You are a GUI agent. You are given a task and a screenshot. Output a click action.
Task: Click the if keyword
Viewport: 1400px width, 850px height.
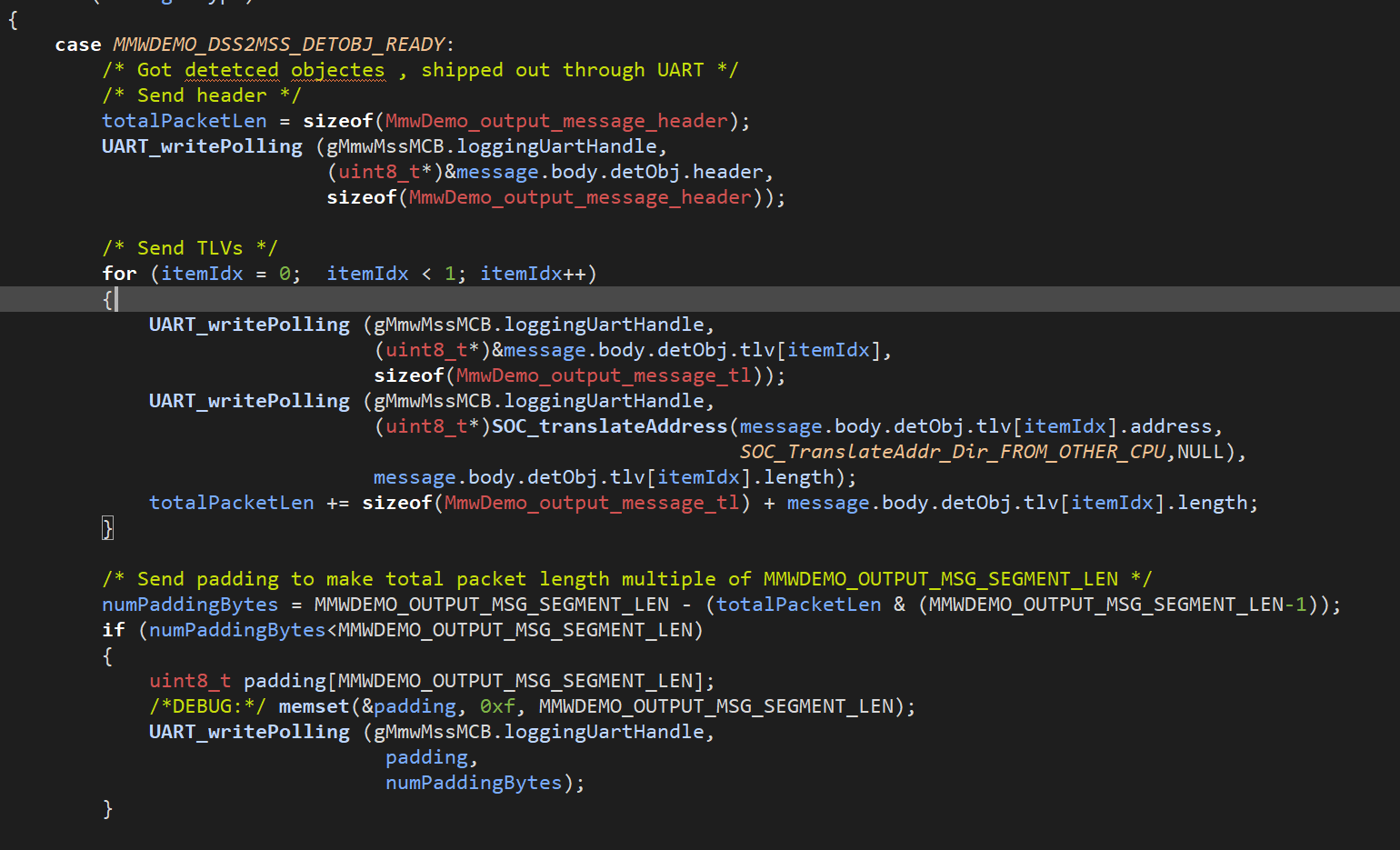[114, 630]
